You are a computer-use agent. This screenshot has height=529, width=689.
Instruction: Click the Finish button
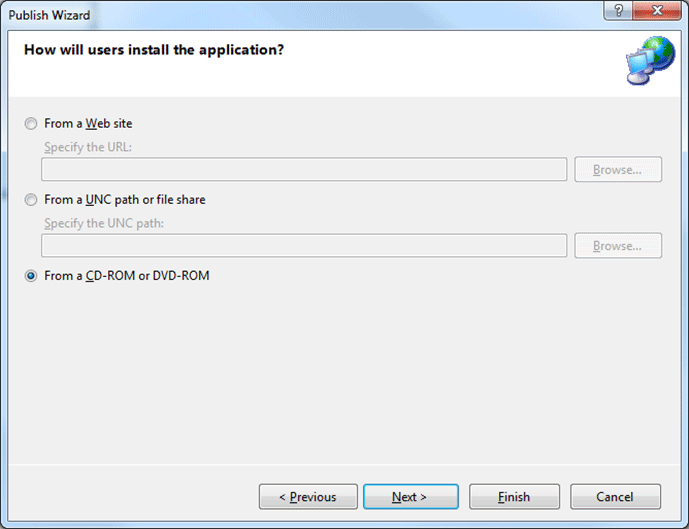(x=513, y=497)
